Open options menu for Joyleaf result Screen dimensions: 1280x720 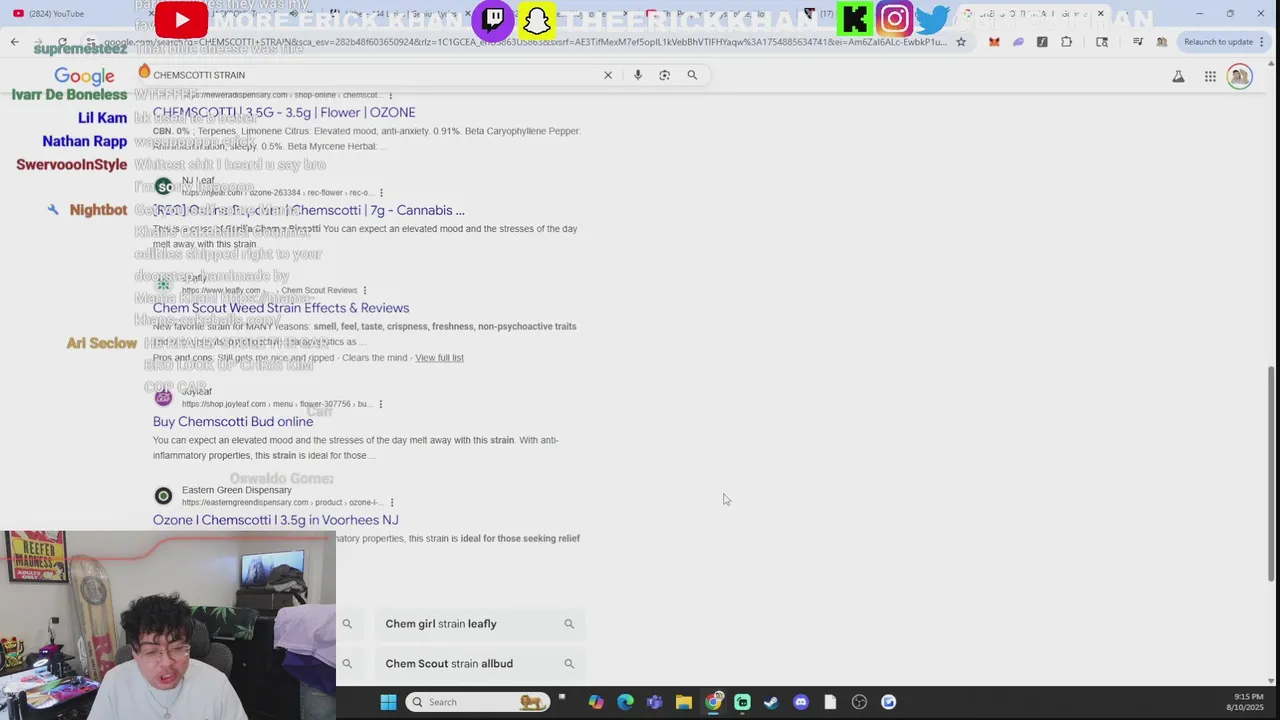[381, 404]
